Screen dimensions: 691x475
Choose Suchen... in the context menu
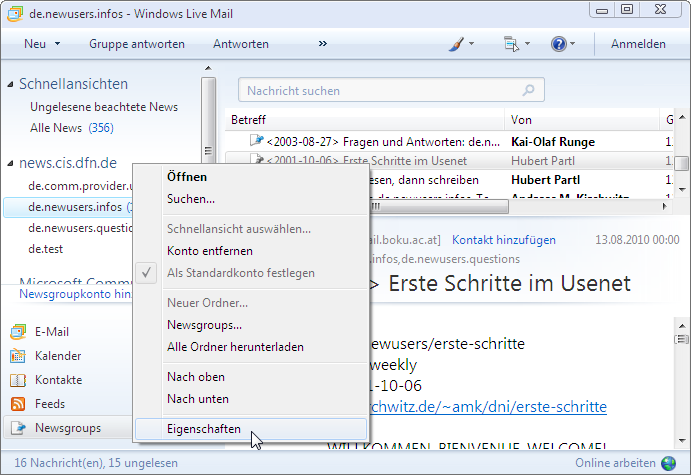(x=251, y=199)
